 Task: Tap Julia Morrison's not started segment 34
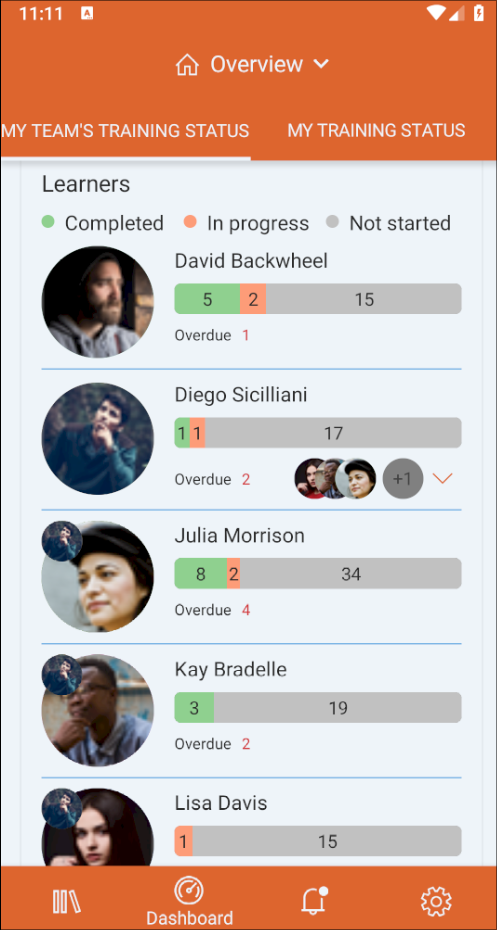351,574
